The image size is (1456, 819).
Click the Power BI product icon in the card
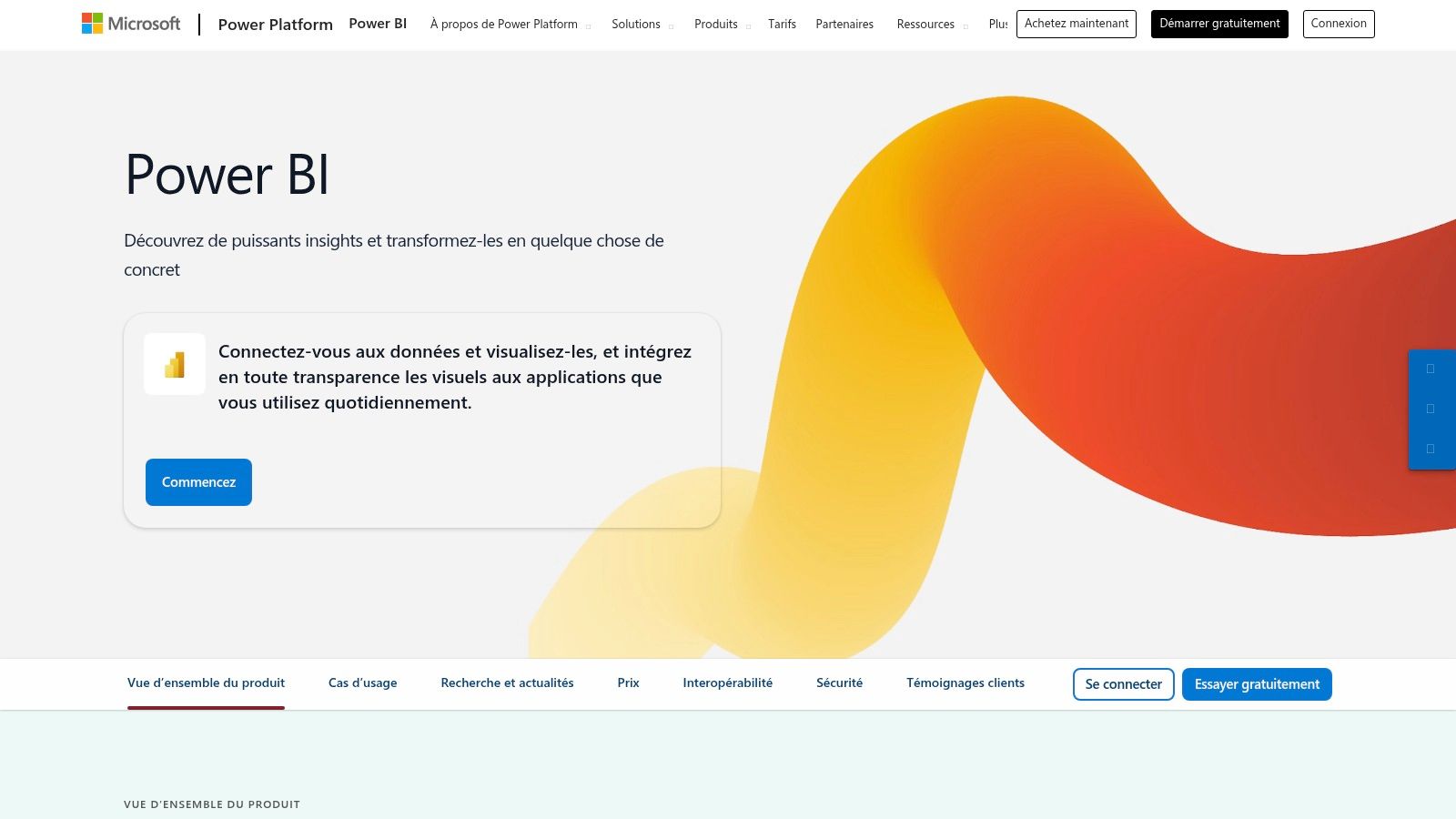pyautogui.click(x=174, y=364)
